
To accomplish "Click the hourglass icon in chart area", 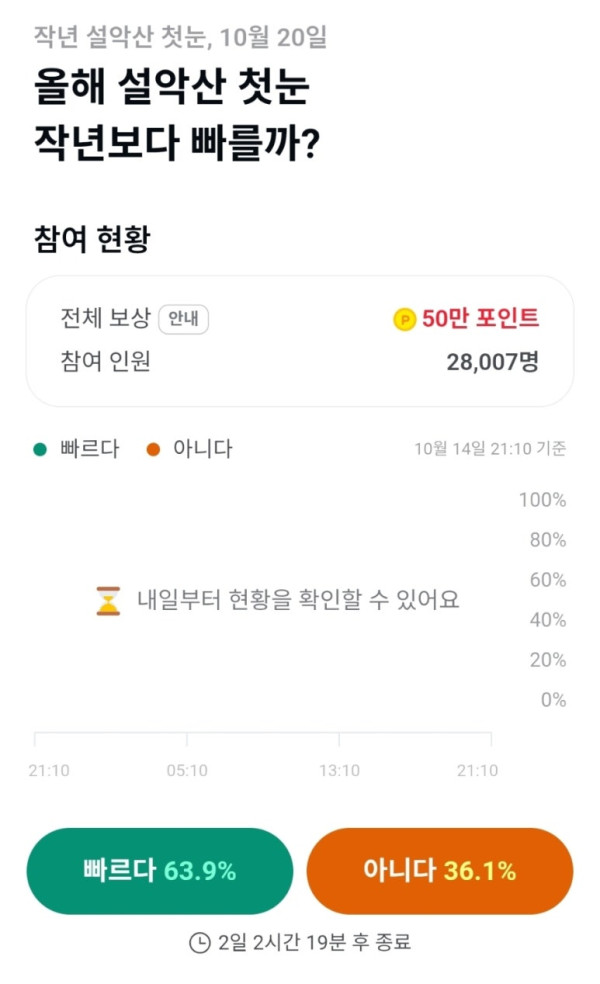I will pos(108,601).
